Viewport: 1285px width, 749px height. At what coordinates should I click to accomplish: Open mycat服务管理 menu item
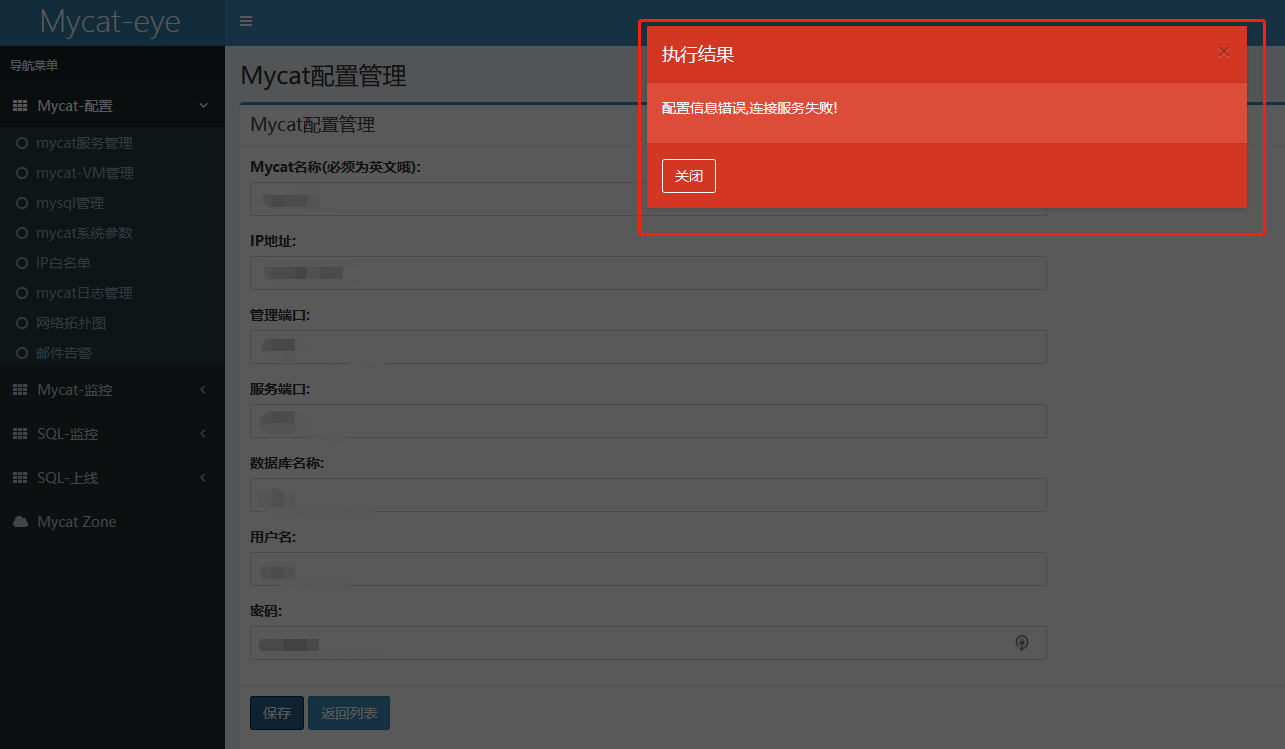[x=84, y=143]
